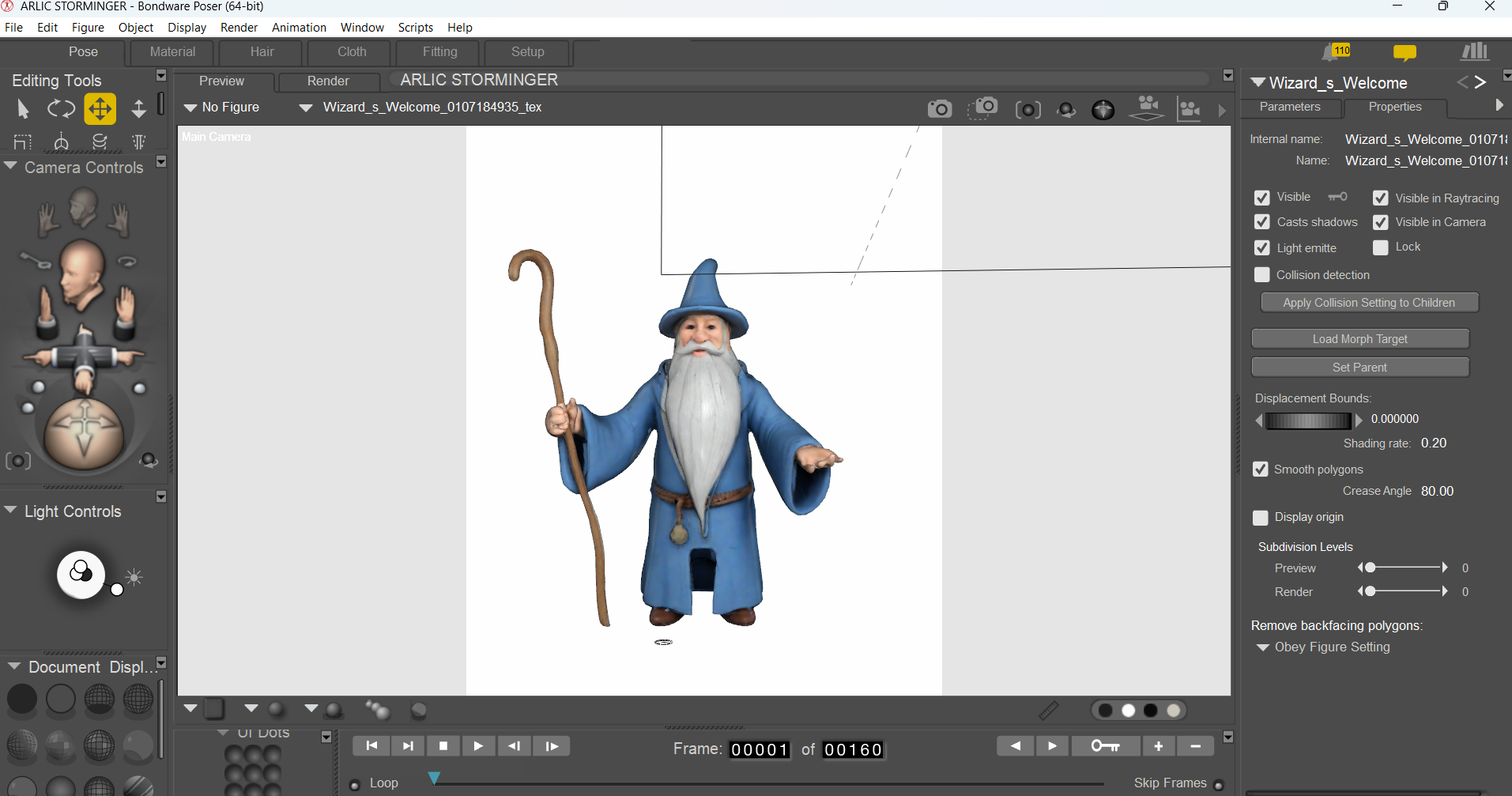This screenshot has width=1512, height=796.
Task: Select the arrow Direct Manipulation tool
Action: (23, 108)
